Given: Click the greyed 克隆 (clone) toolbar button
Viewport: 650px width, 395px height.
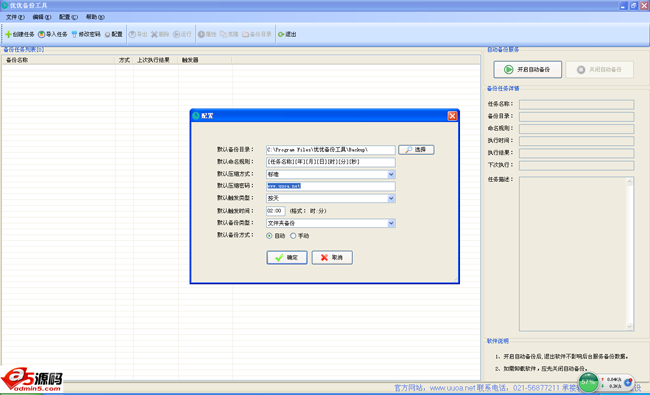Looking at the screenshot, I should pyautogui.click(x=229, y=34).
